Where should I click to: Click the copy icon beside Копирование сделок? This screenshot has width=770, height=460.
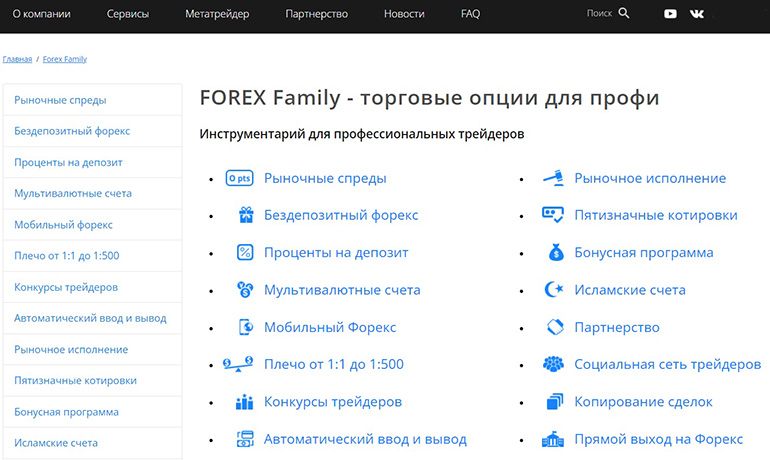[x=555, y=402]
